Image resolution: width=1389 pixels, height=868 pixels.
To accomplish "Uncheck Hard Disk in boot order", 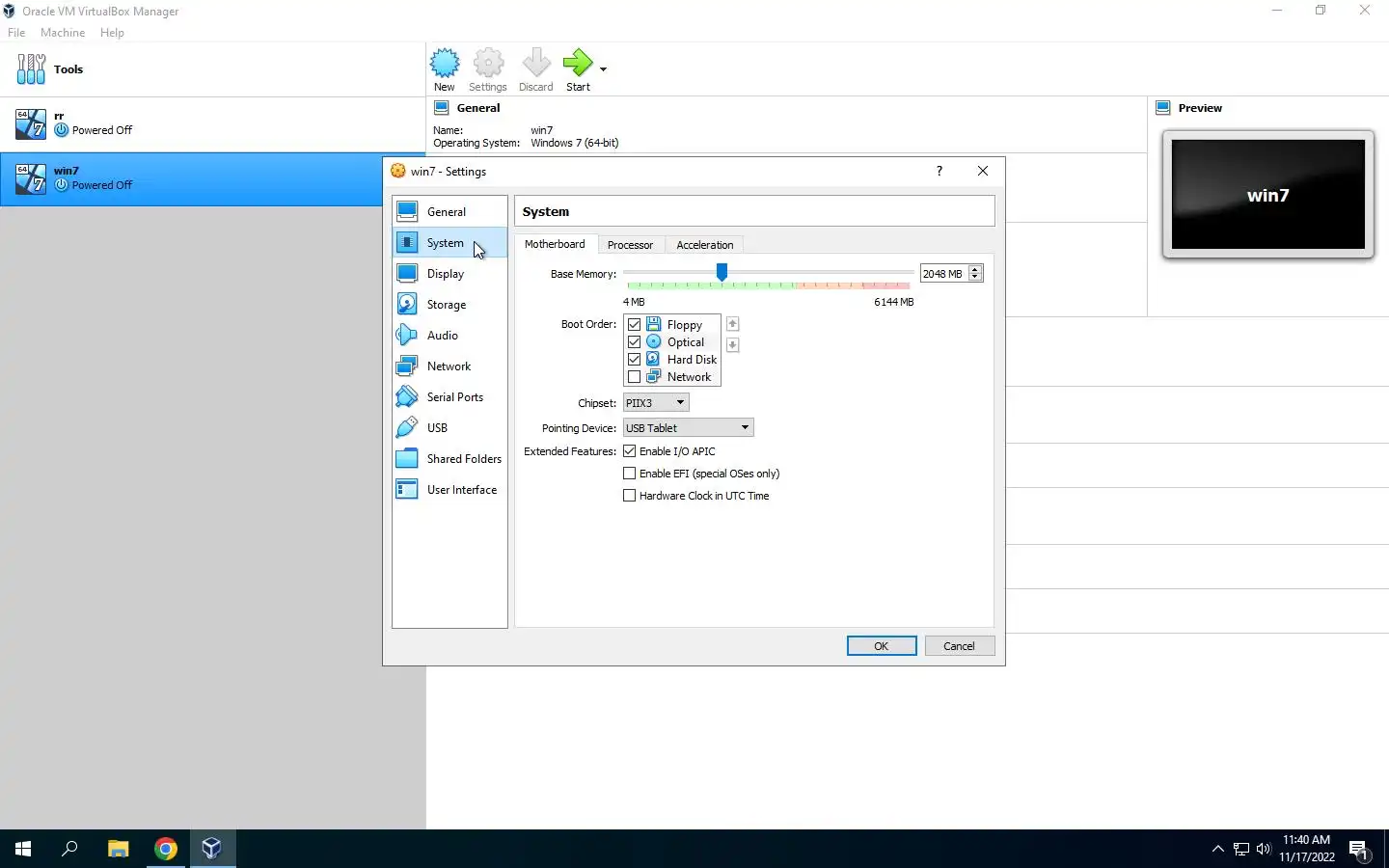I will pos(634,360).
